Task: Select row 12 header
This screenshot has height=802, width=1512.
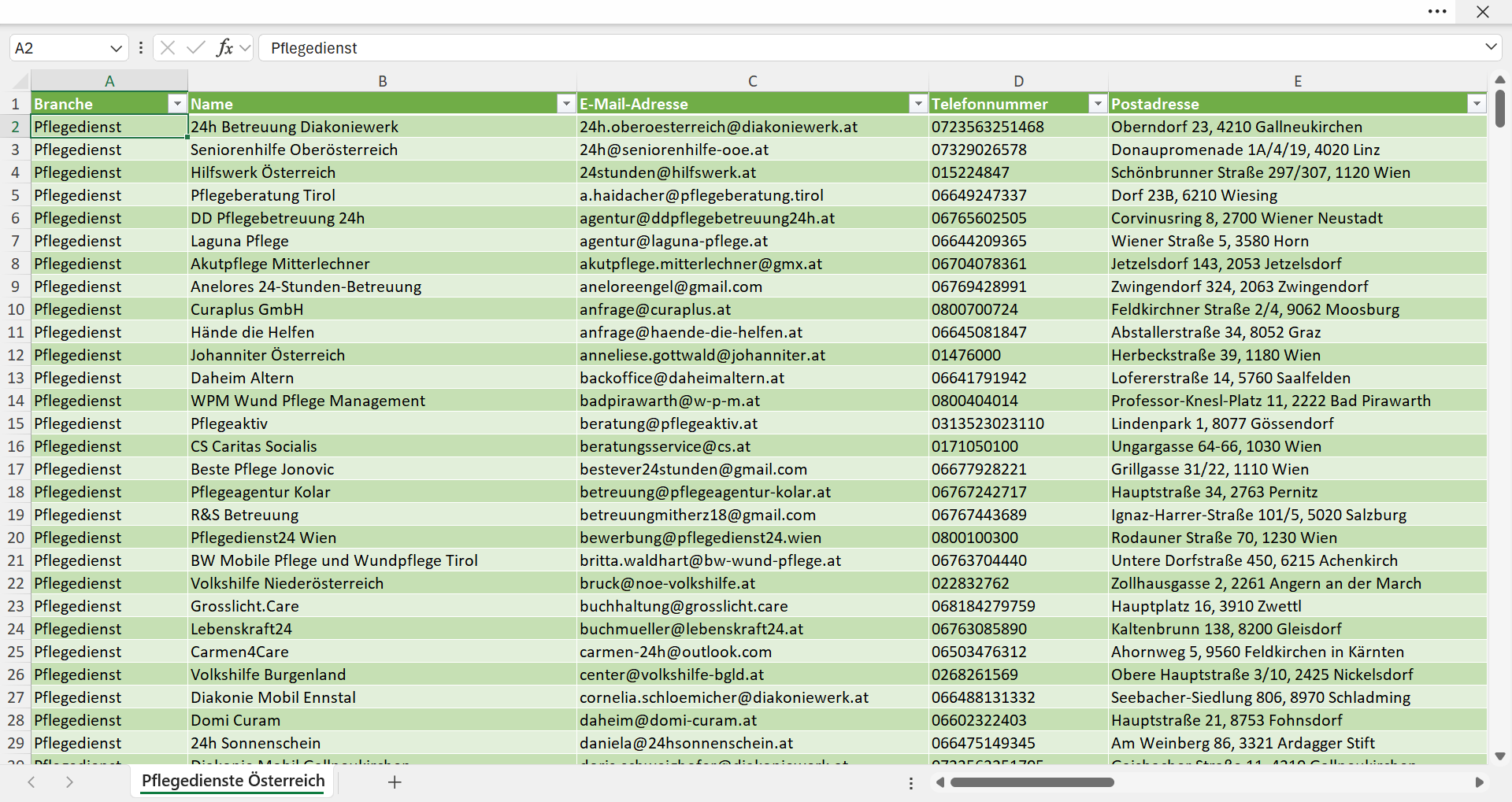Action: pos(16,355)
